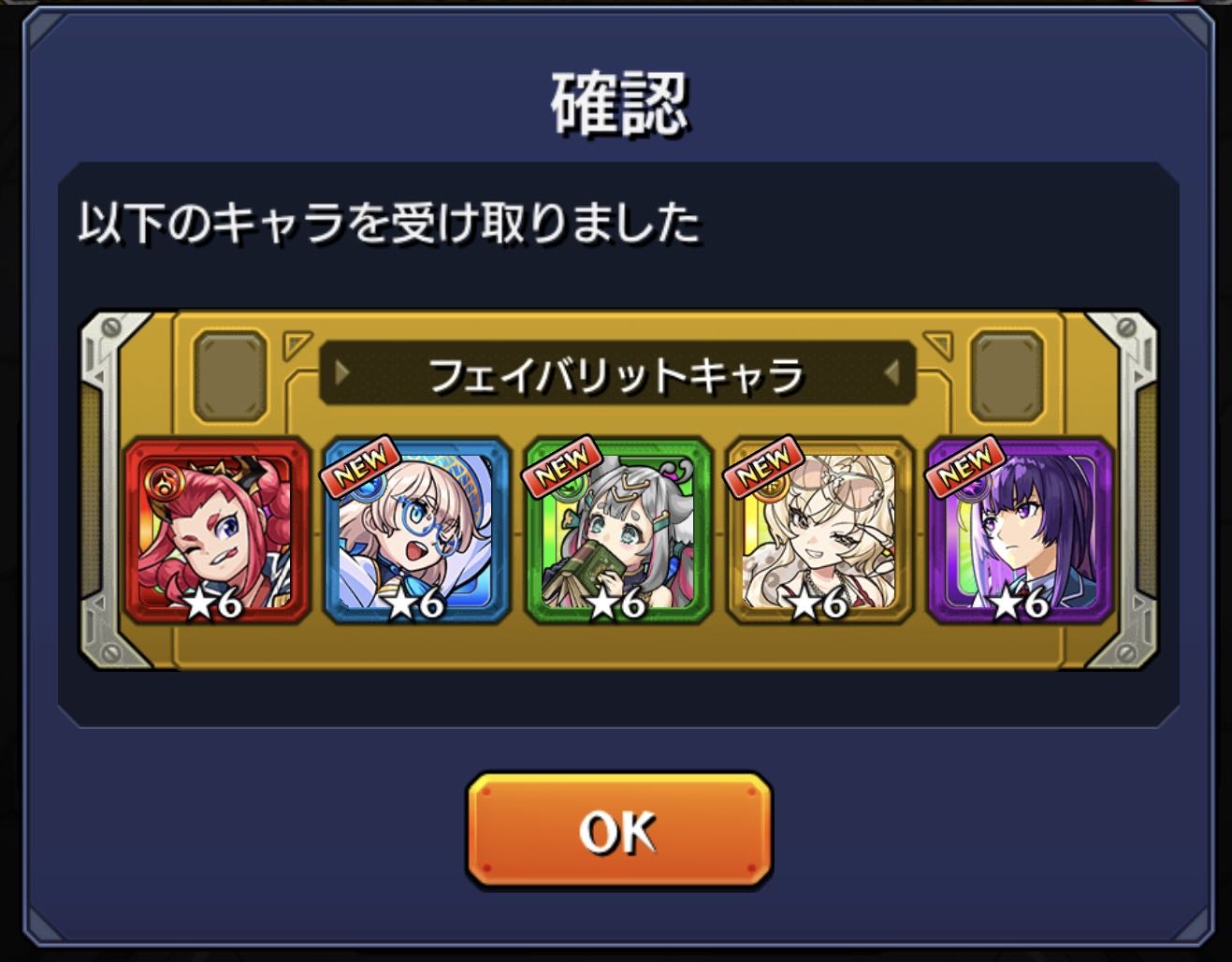Tap the green character holding a book
The image size is (1232, 962).
click(618, 531)
